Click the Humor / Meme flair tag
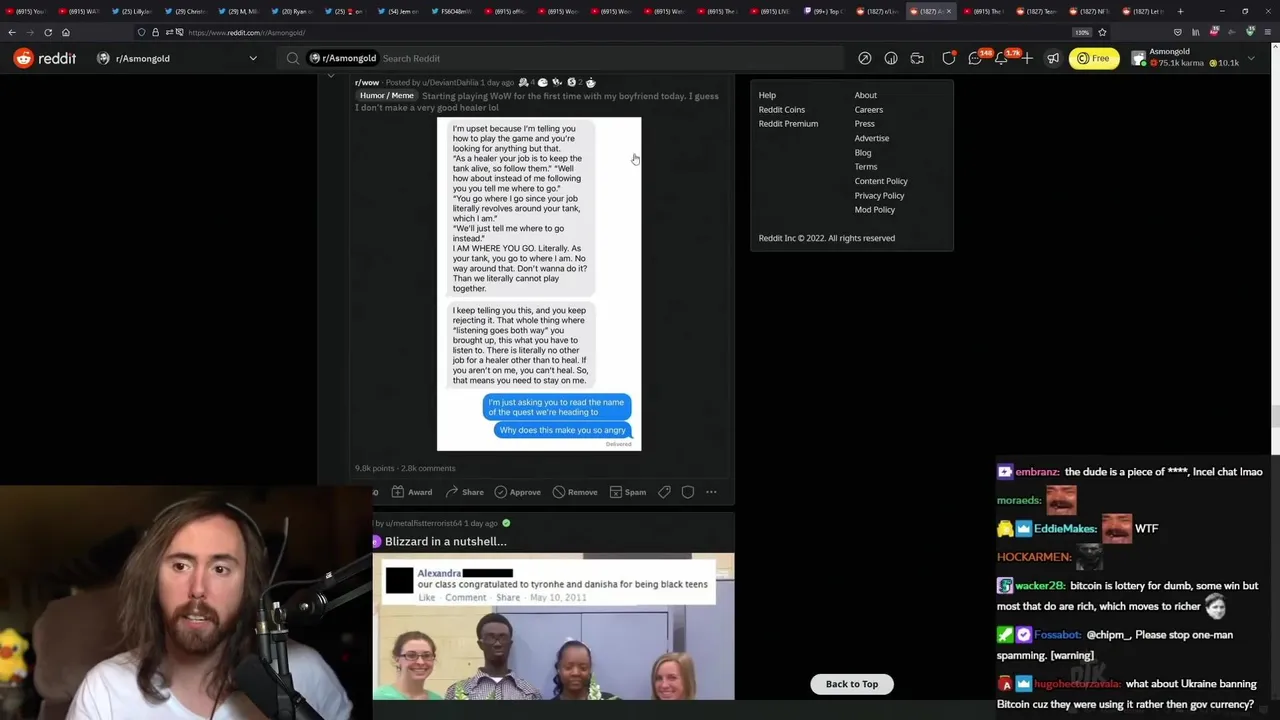Viewport: 1280px width, 720px height. coord(386,95)
